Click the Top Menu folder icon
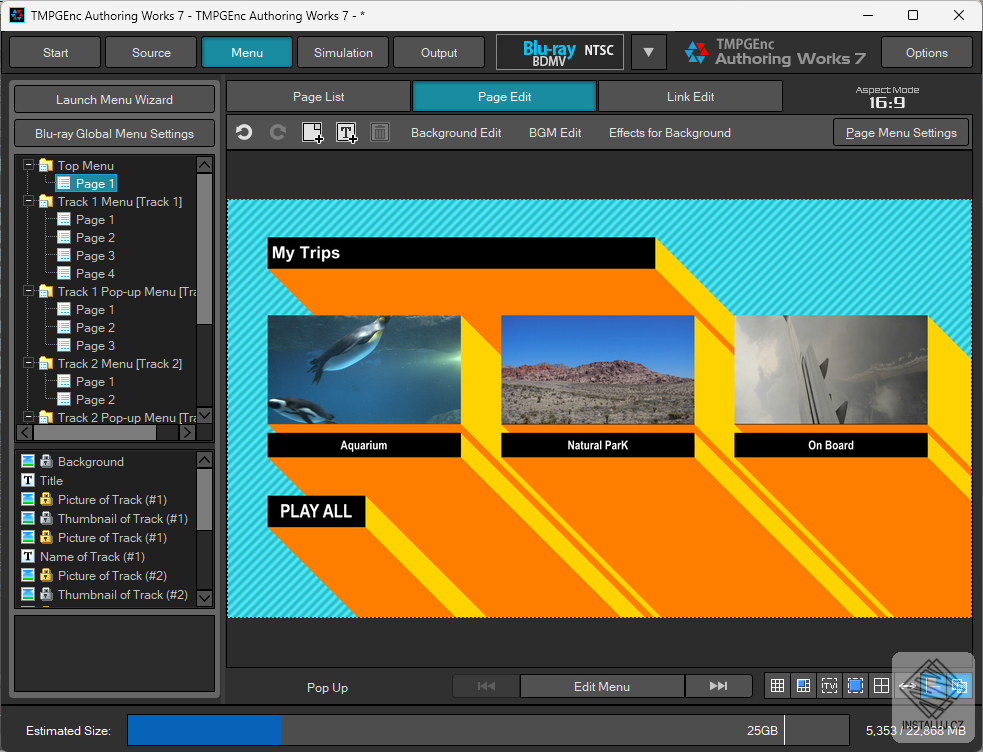This screenshot has height=752, width=983. coord(46,165)
